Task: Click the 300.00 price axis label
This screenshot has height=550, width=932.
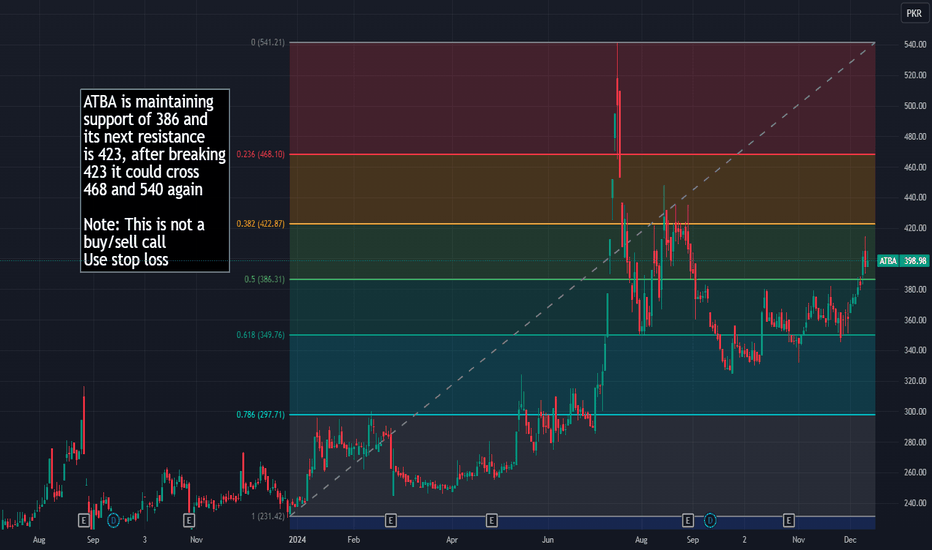Action: (915, 411)
